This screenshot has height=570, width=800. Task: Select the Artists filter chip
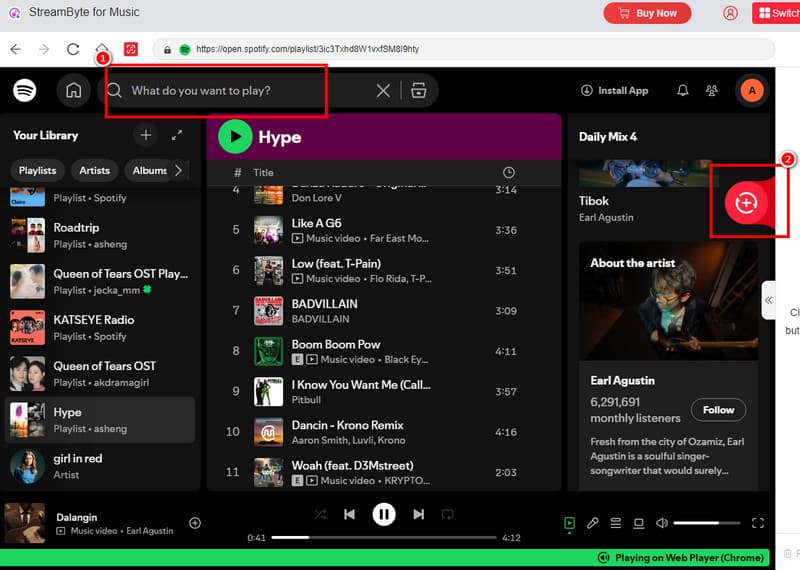94,170
